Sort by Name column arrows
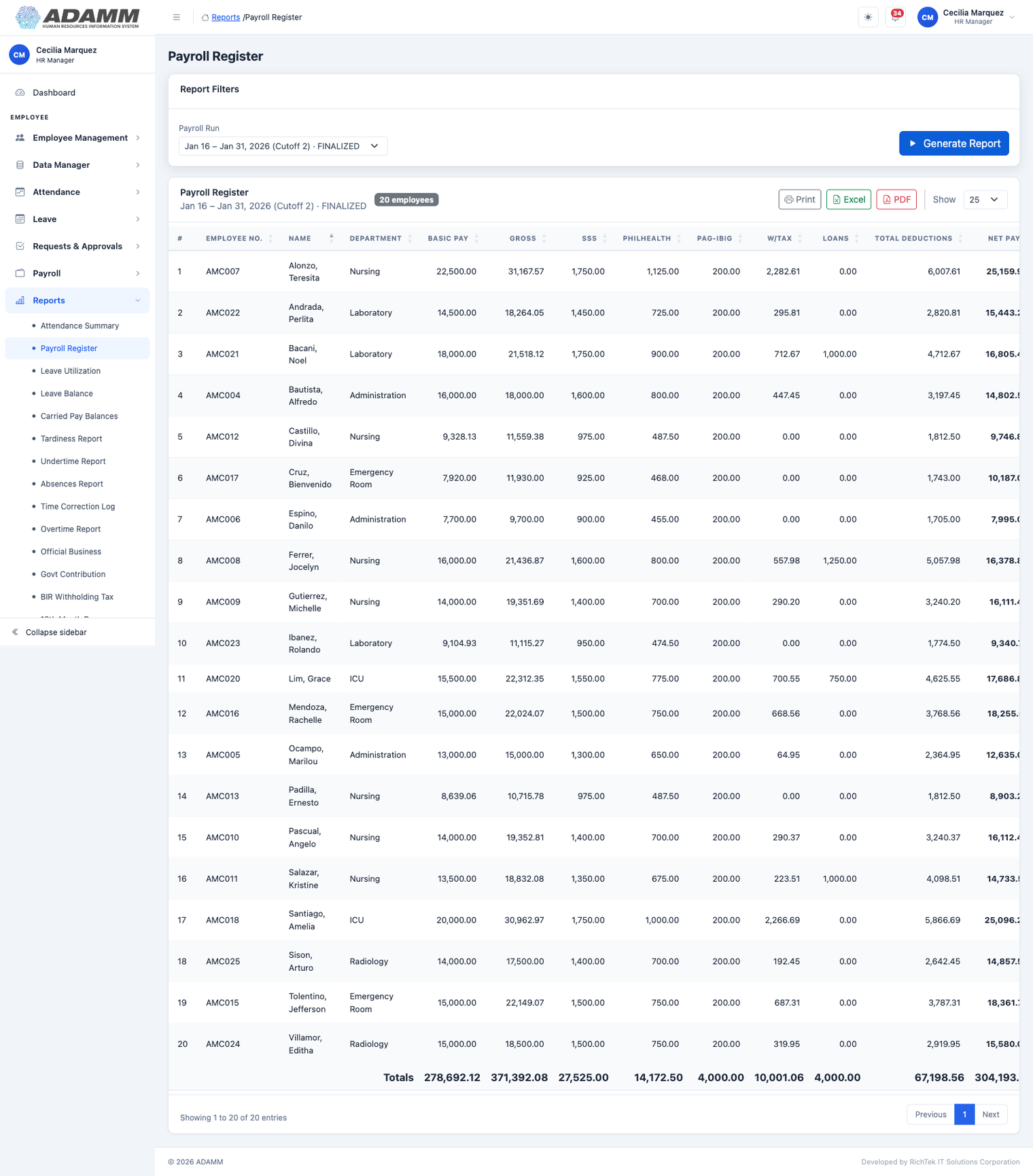 pos(332,238)
